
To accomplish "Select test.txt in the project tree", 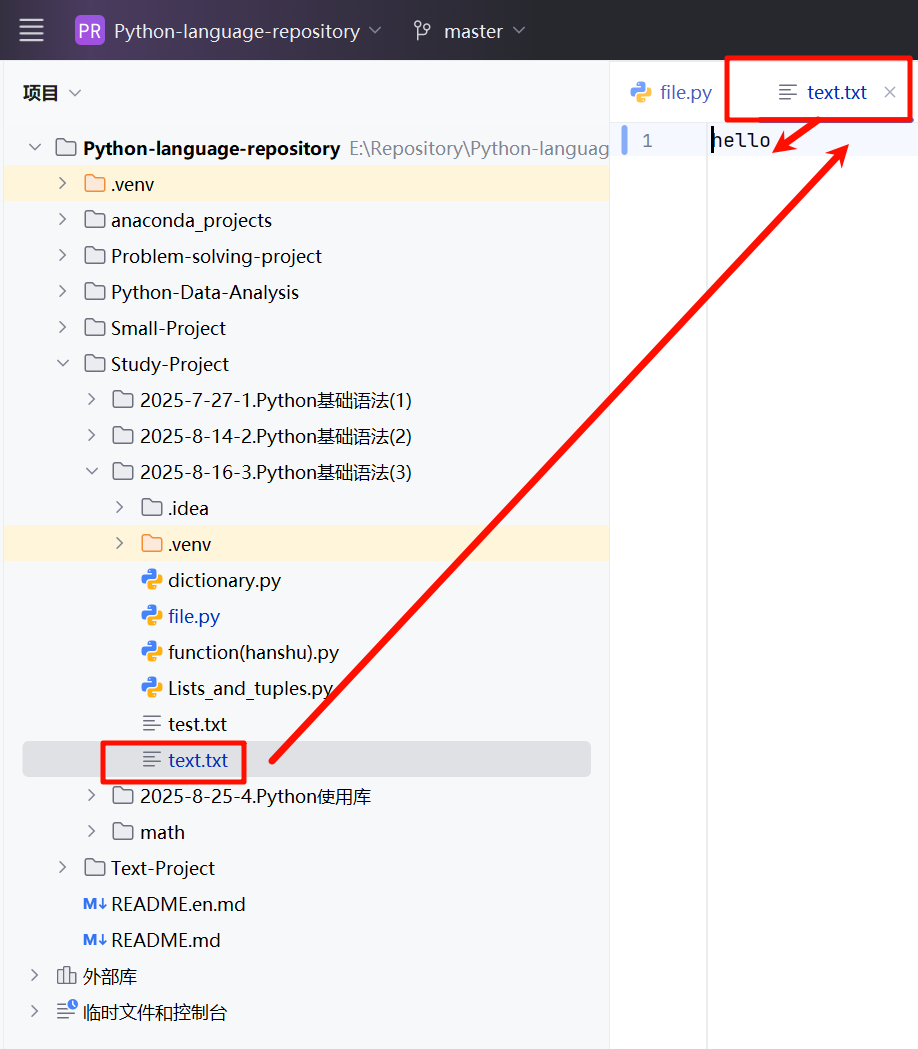I will (x=197, y=724).
